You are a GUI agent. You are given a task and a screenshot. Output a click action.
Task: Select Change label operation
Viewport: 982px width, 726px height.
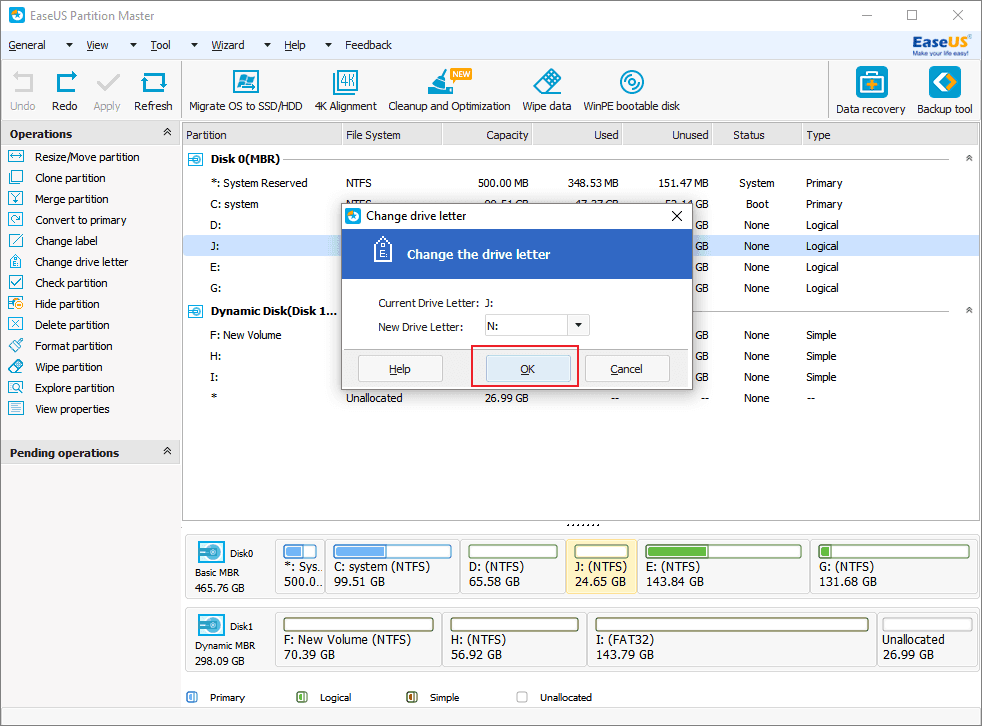[53, 241]
